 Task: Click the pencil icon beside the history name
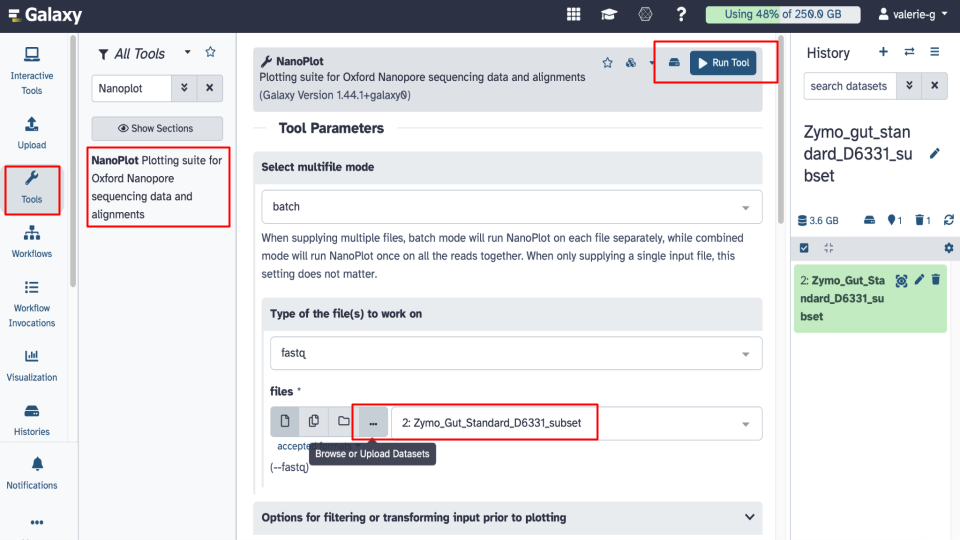pyautogui.click(x=935, y=153)
